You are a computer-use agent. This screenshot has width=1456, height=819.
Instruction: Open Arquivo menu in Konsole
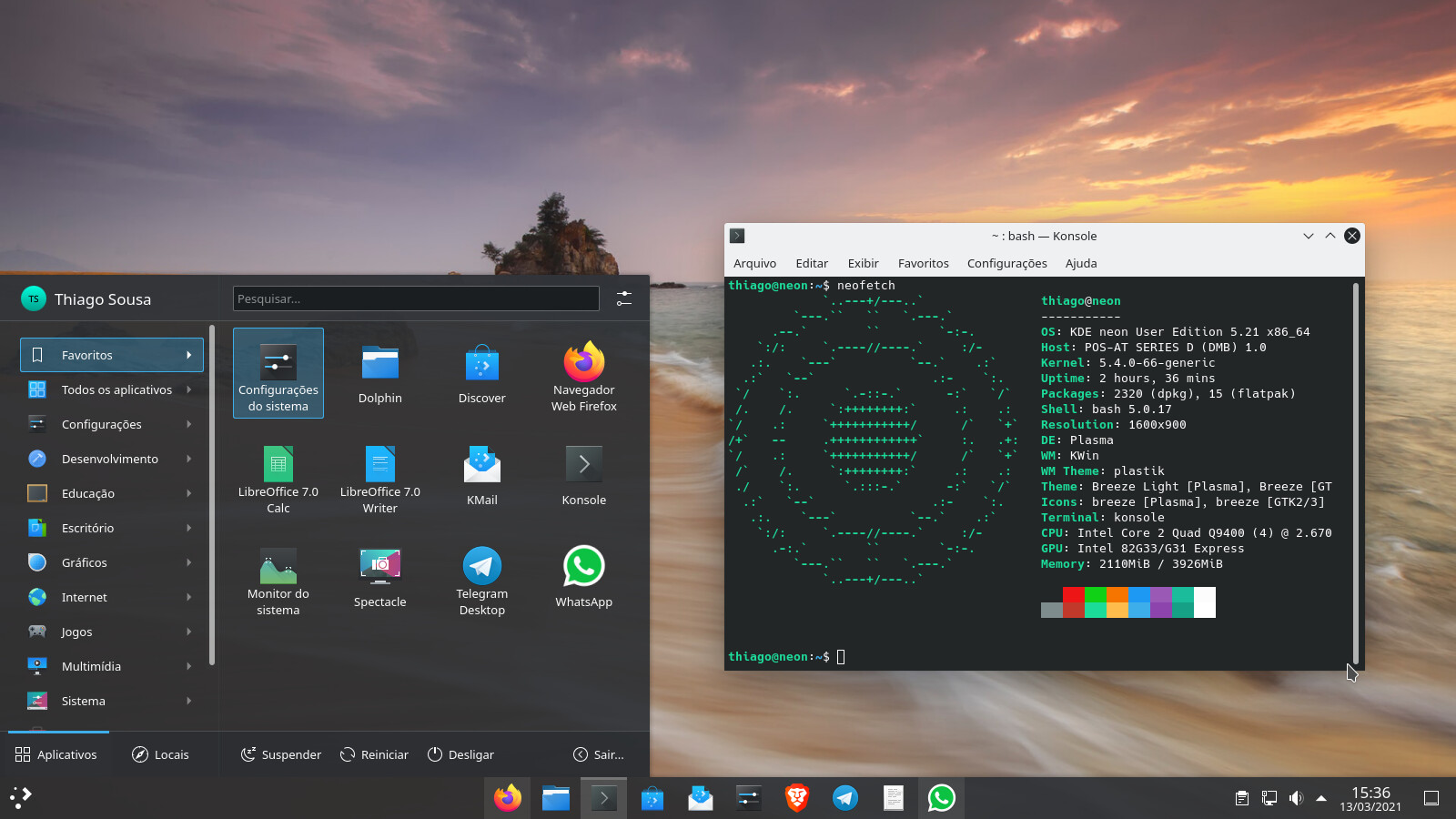pos(754,263)
